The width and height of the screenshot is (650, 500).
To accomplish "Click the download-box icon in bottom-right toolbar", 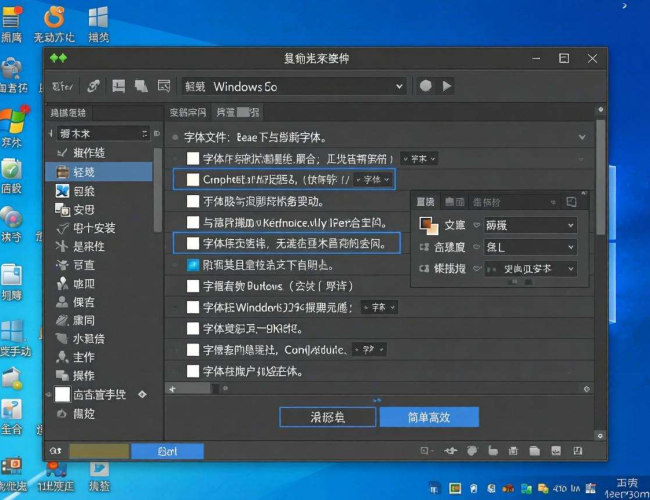I will (x=556, y=451).
